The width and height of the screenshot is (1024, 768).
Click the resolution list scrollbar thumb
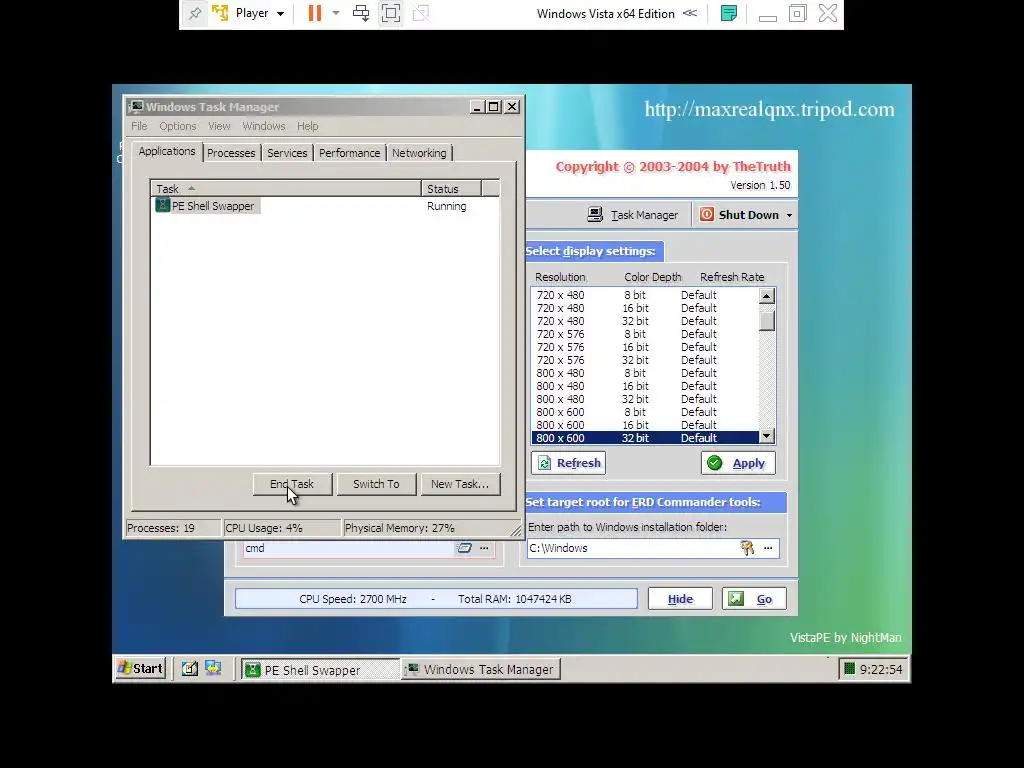[x=767, y=321]
